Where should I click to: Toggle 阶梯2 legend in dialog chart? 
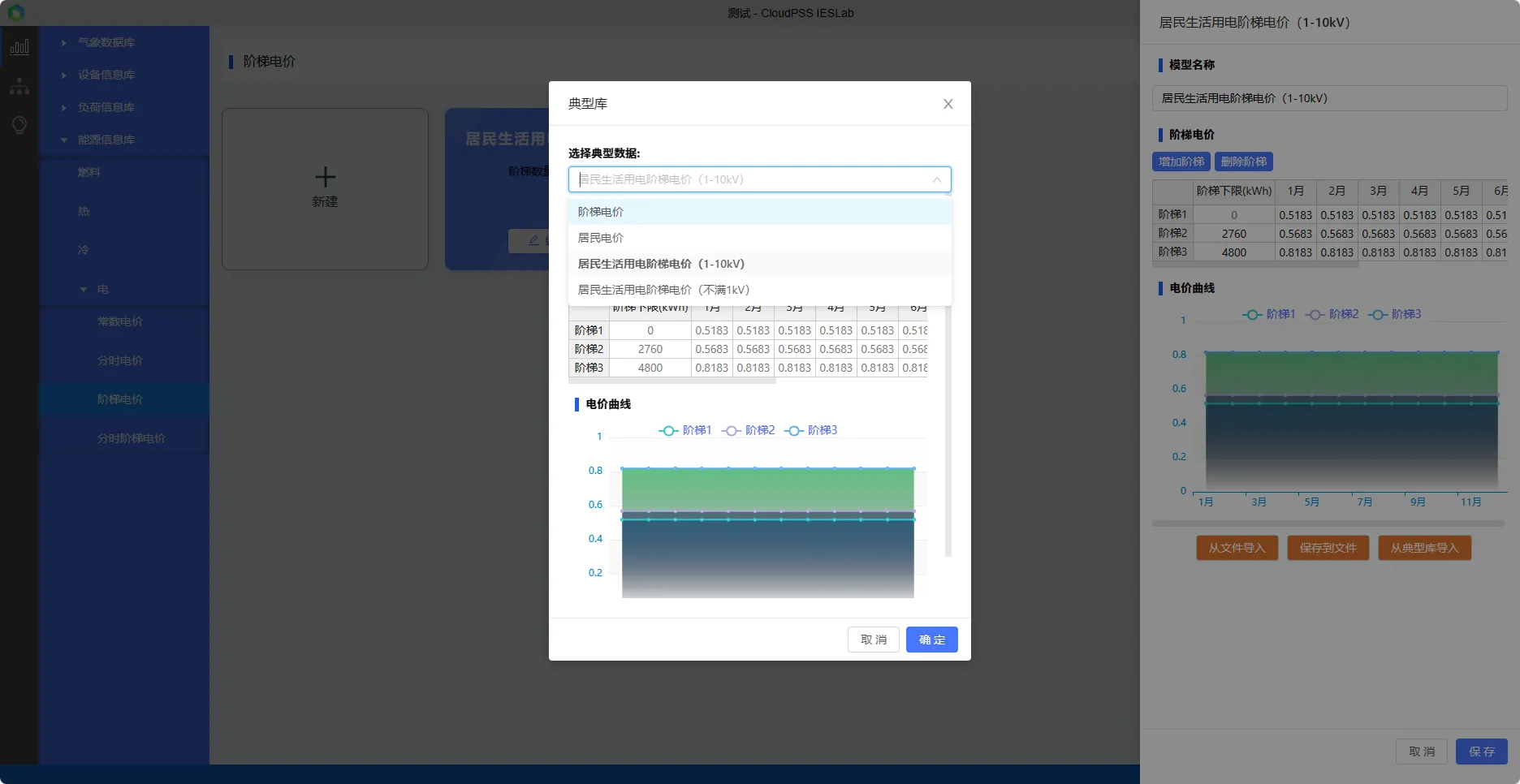point(748,430)
